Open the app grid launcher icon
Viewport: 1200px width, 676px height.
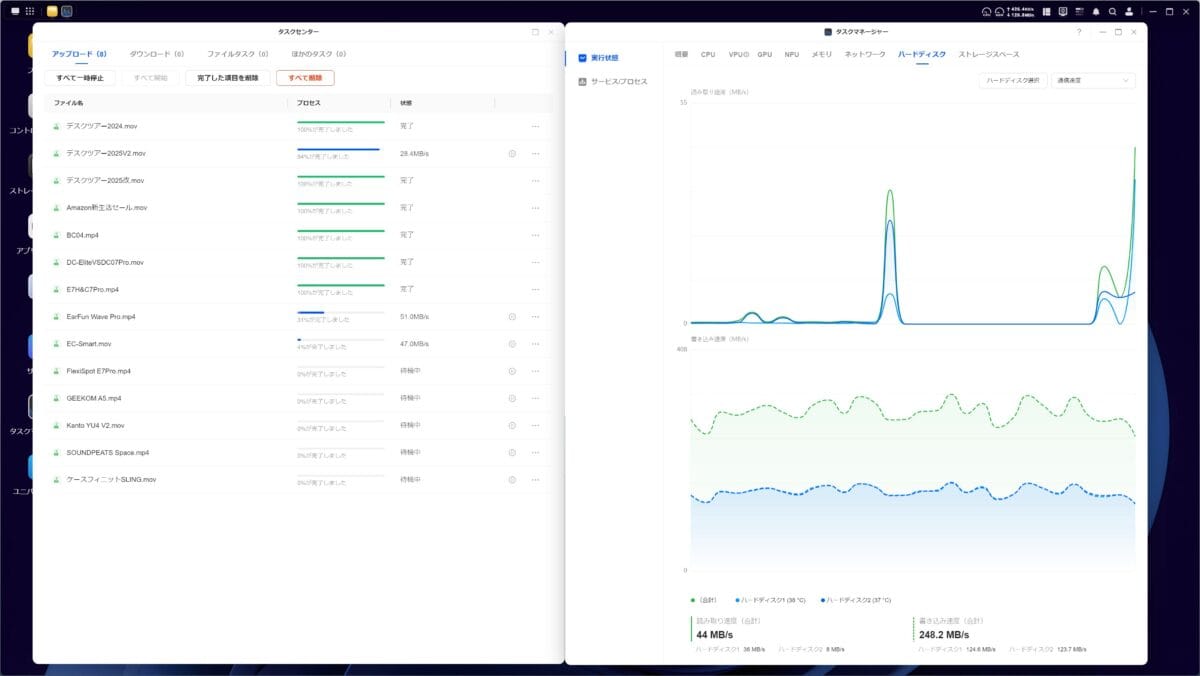(x=30, y=11)
